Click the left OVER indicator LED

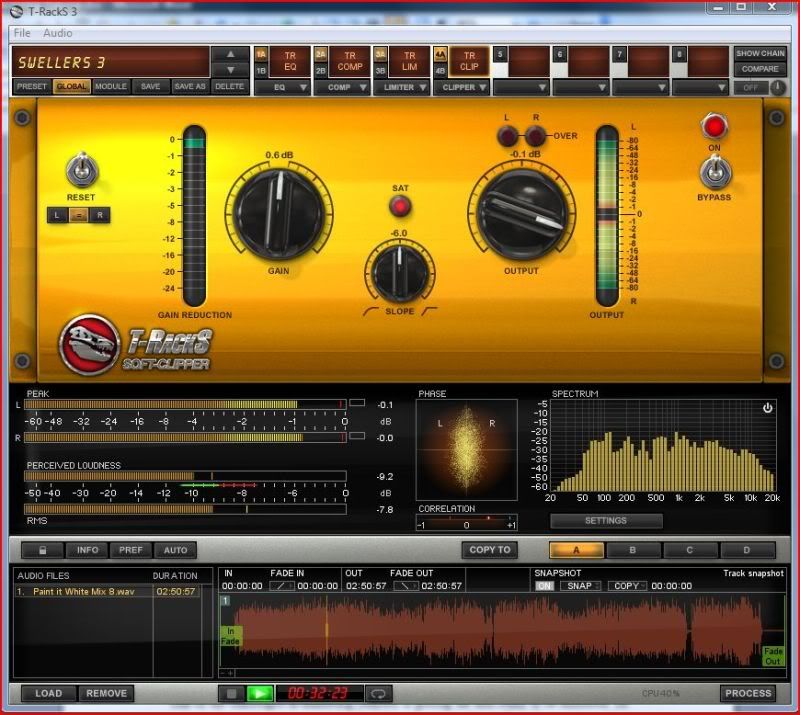507,136
